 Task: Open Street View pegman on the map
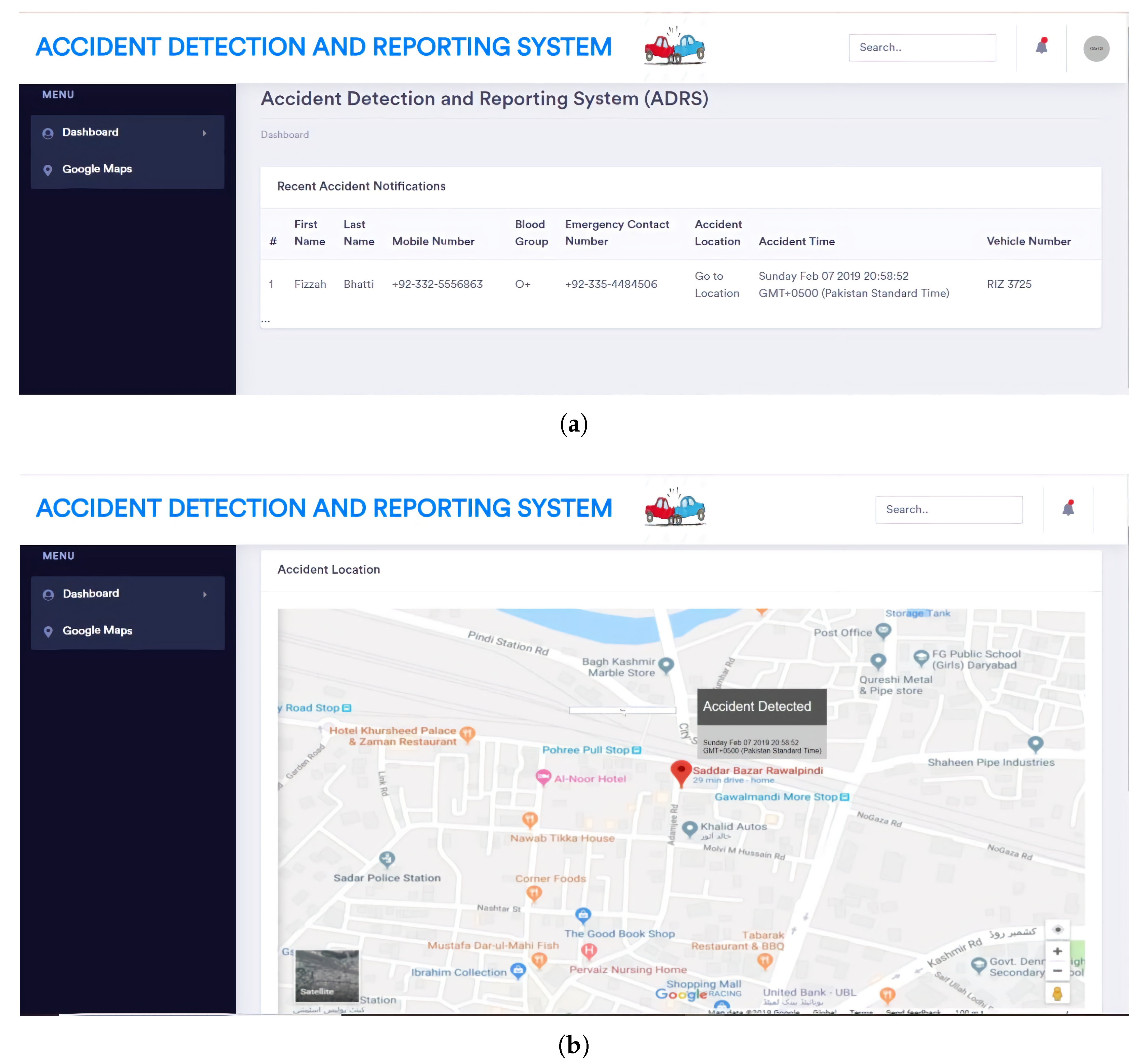(x=1057, y=994)
